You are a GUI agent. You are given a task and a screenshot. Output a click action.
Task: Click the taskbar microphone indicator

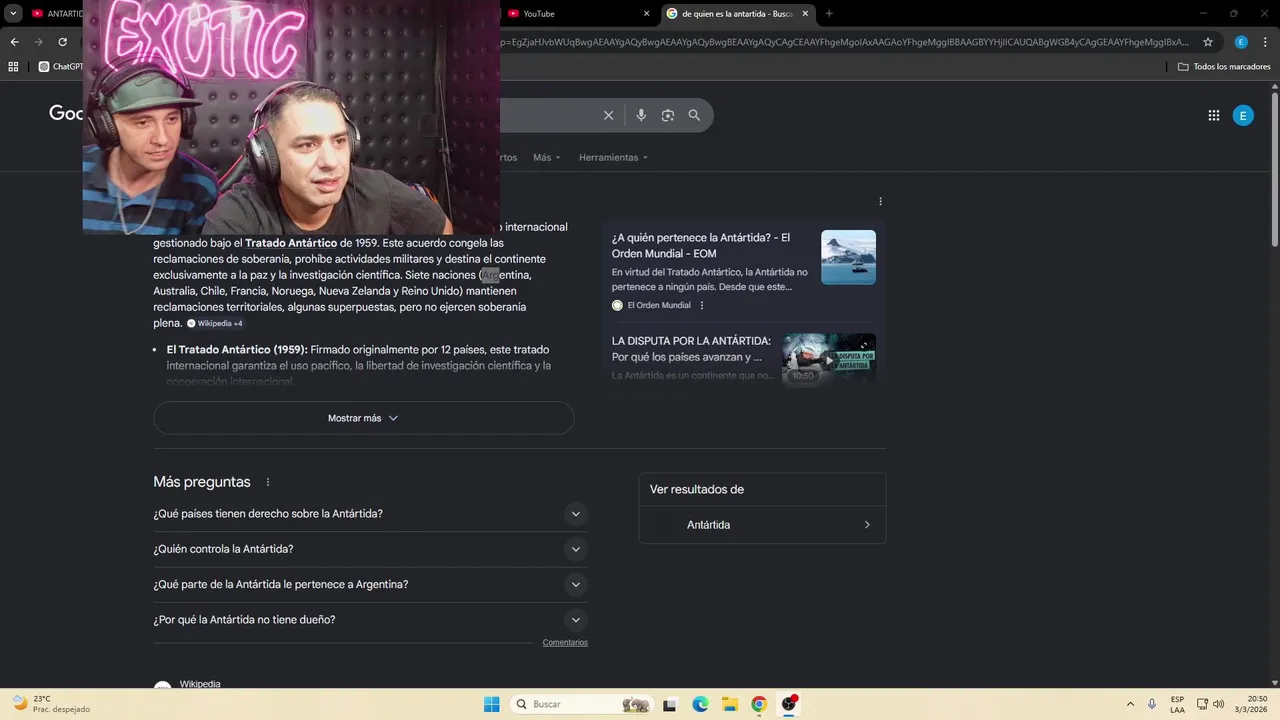[1152, 704]
